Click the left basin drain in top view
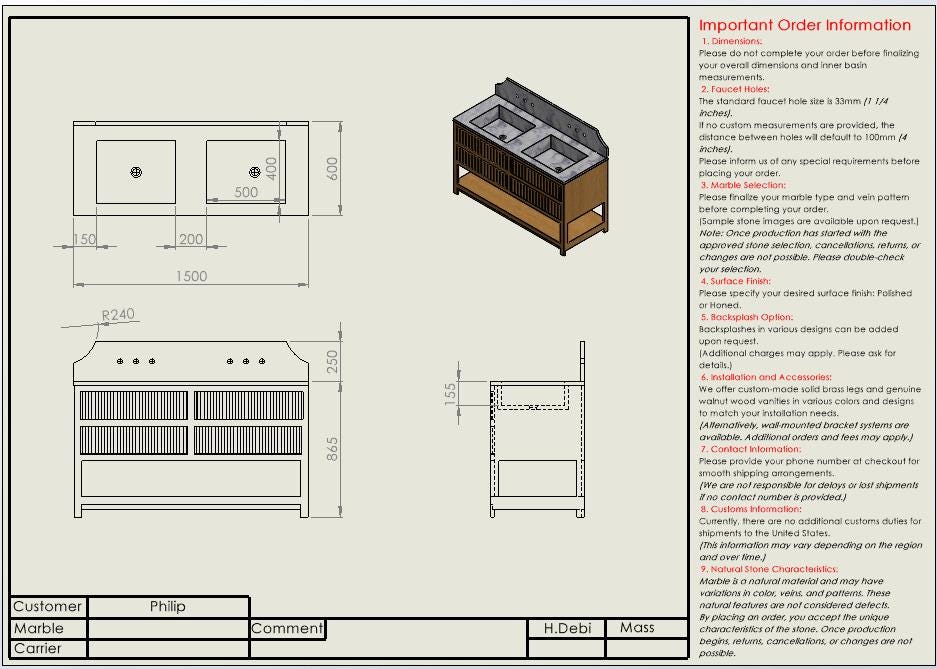 point(136,172)
